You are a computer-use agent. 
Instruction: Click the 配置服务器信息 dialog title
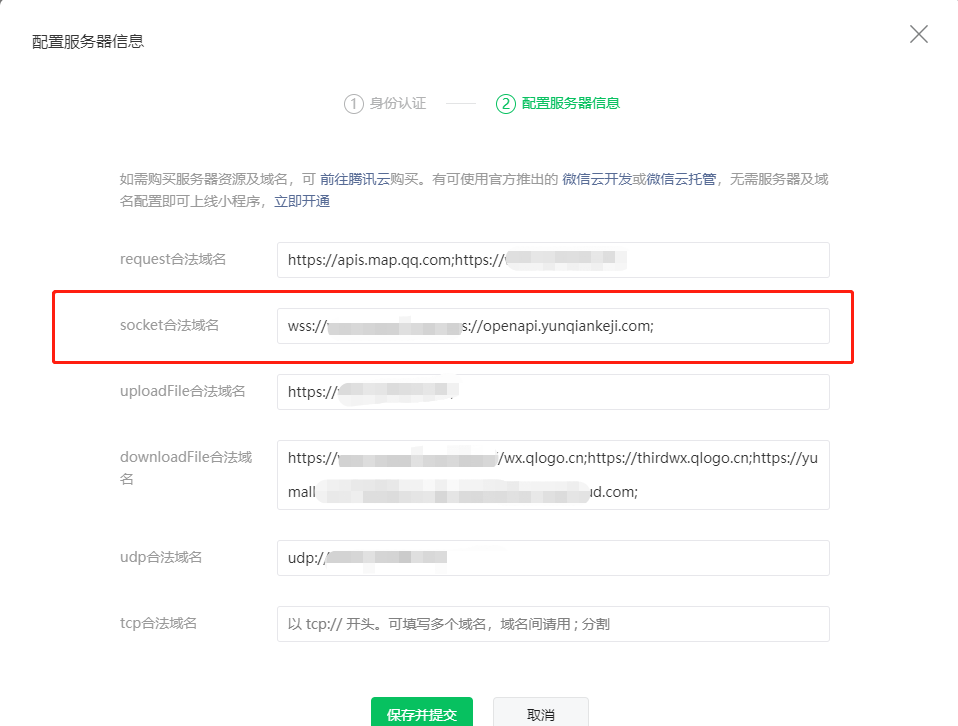(x=87, y=42)
